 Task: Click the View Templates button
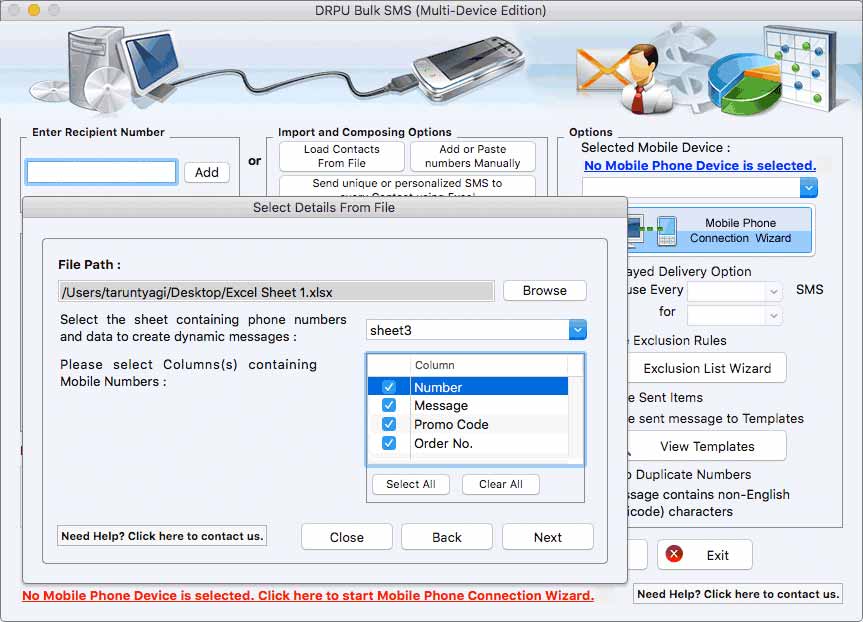pyautogui.click(x=706, y=446)
